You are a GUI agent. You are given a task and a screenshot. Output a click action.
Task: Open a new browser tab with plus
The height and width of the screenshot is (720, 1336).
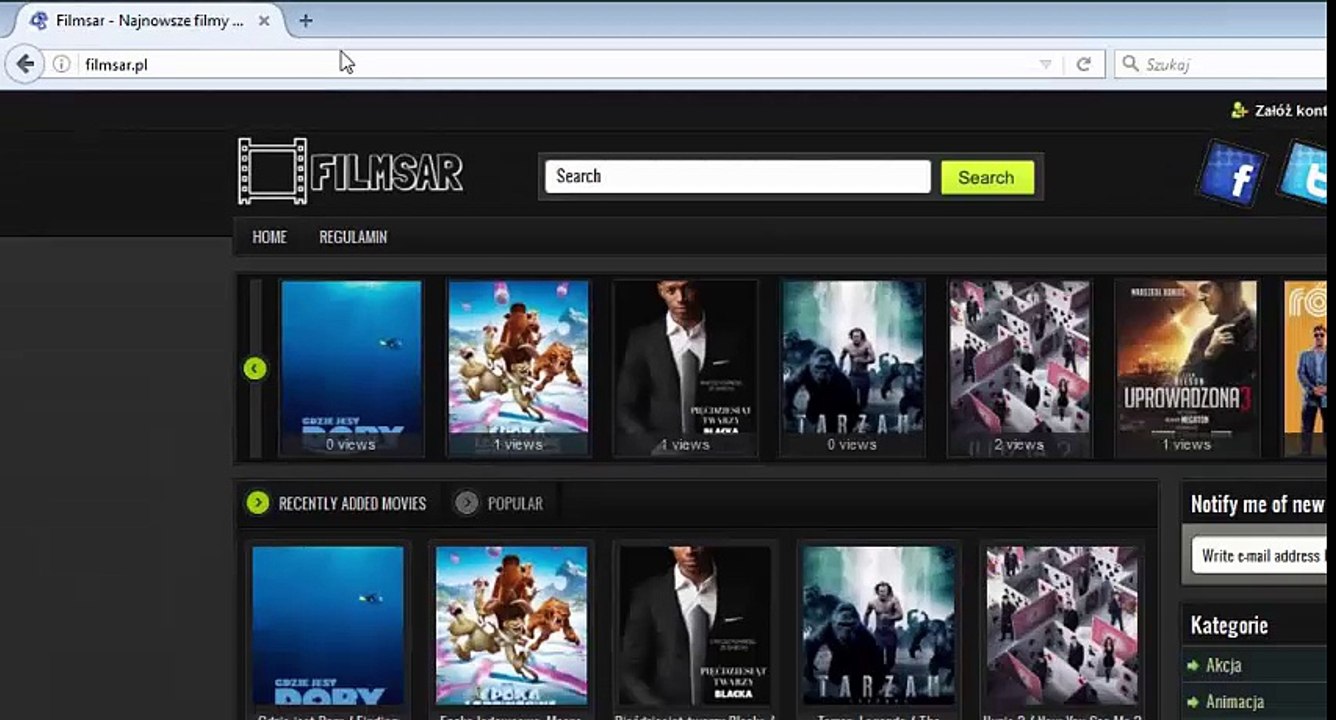point(306,20)
